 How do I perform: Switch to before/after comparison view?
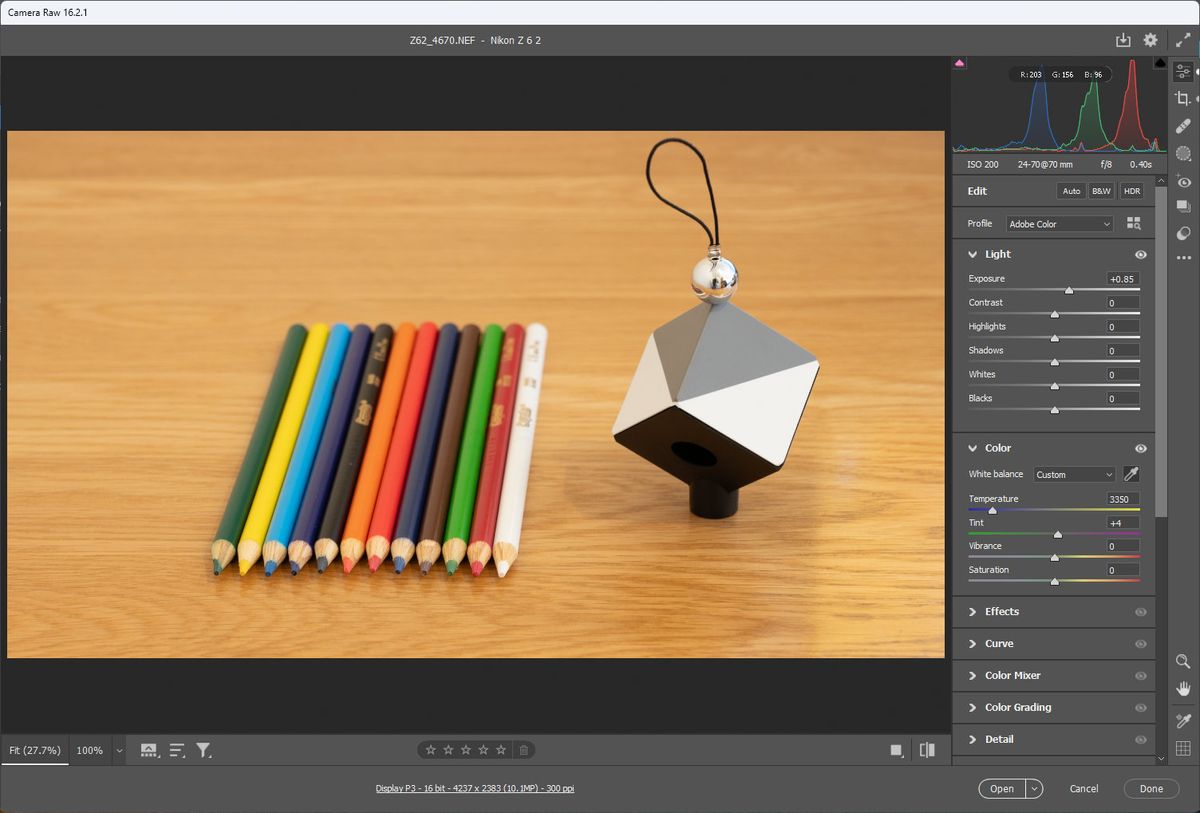(926, 749)
